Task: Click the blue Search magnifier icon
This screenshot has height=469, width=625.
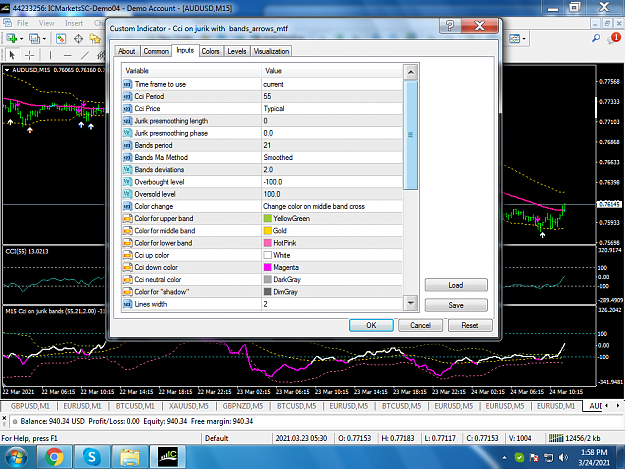Action: coord(596,38)
